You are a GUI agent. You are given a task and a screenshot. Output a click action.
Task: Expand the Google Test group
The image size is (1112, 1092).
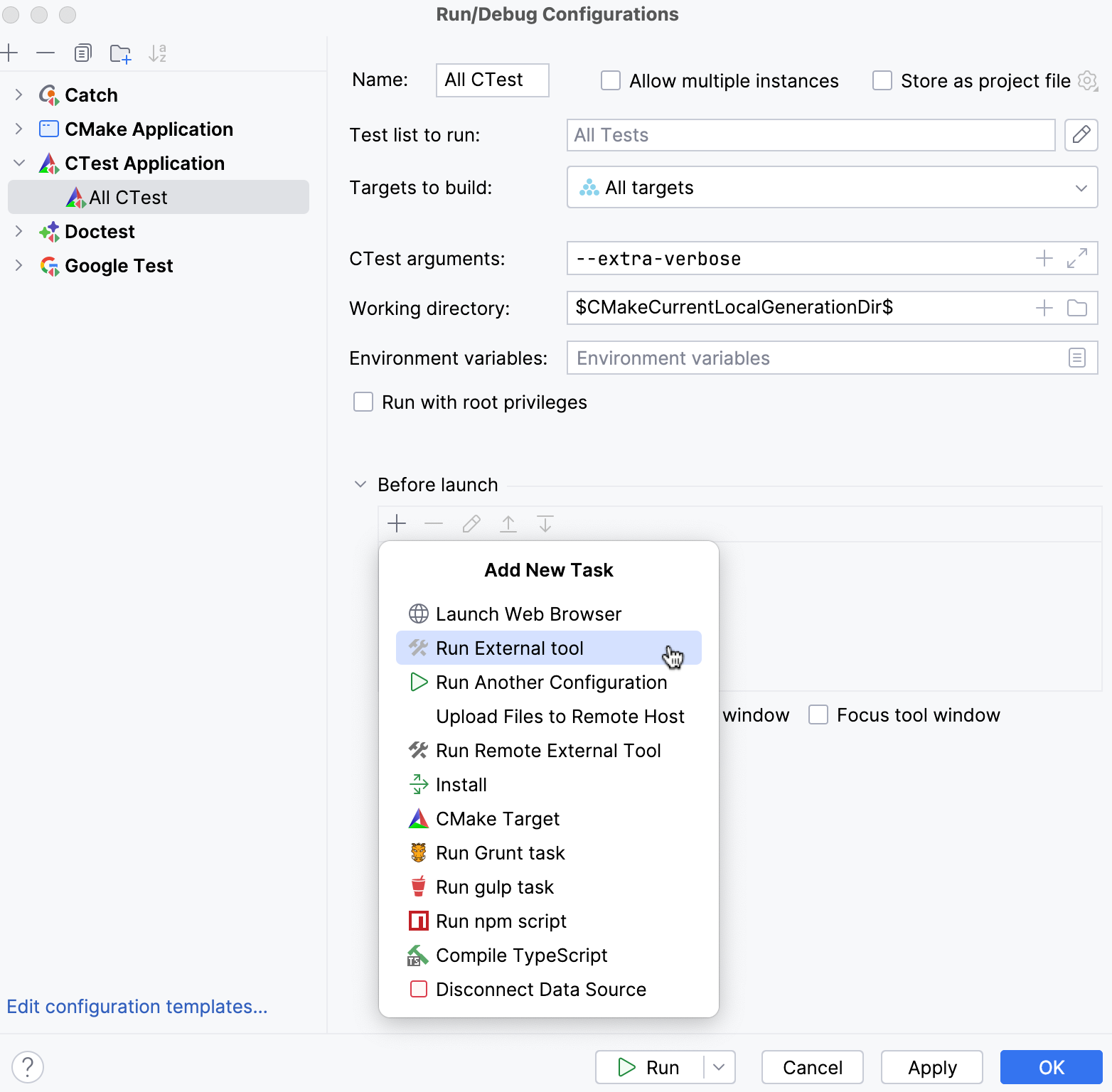coord(18,265)
